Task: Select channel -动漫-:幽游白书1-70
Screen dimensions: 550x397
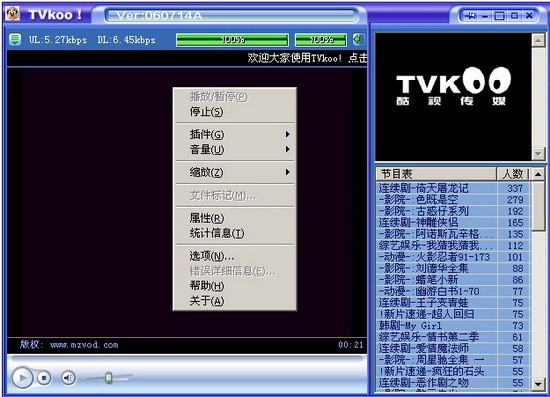Action: (x=454, y=291)
